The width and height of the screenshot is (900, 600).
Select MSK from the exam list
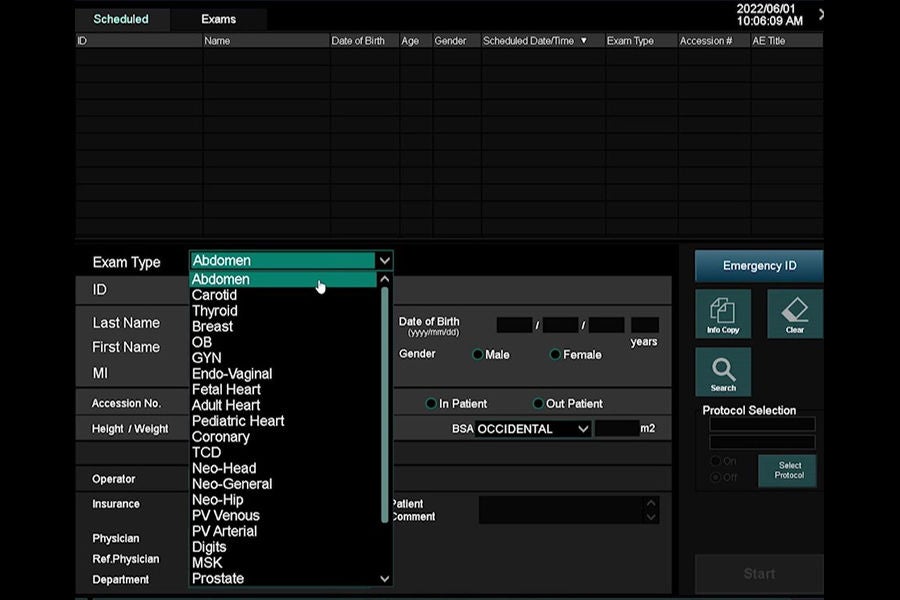tap(207, 563)
